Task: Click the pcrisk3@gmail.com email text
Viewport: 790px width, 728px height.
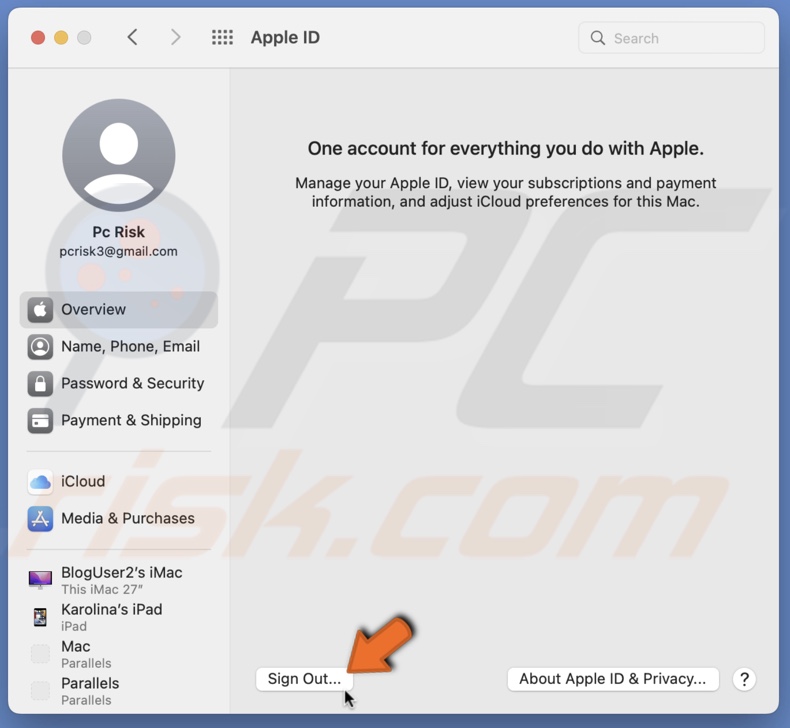Action: [x=118, y=251]
